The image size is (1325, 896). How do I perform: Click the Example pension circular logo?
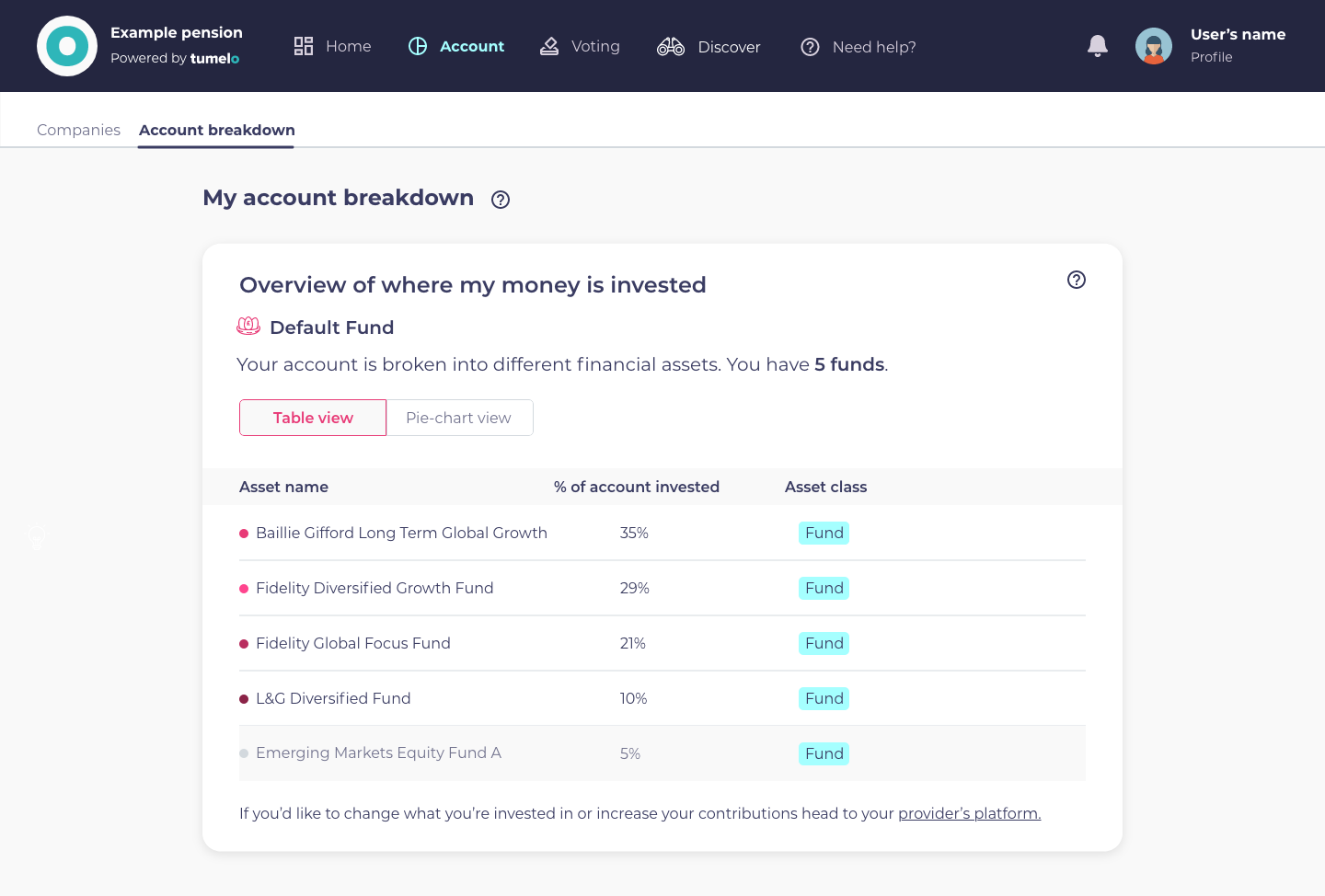point(67,46)
